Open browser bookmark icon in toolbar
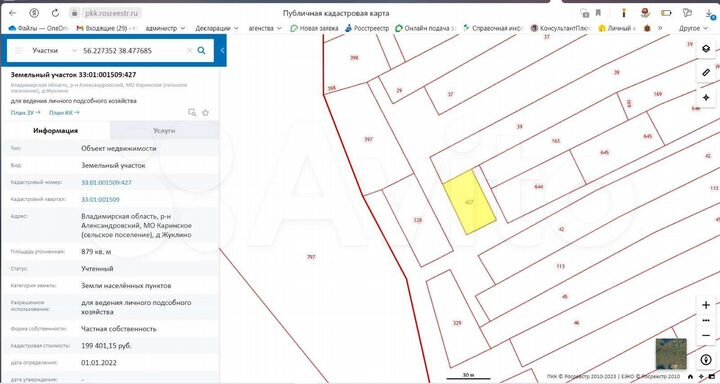Viewport: 720px width, 384px height. pyautogui.click(x=598, y=13)
